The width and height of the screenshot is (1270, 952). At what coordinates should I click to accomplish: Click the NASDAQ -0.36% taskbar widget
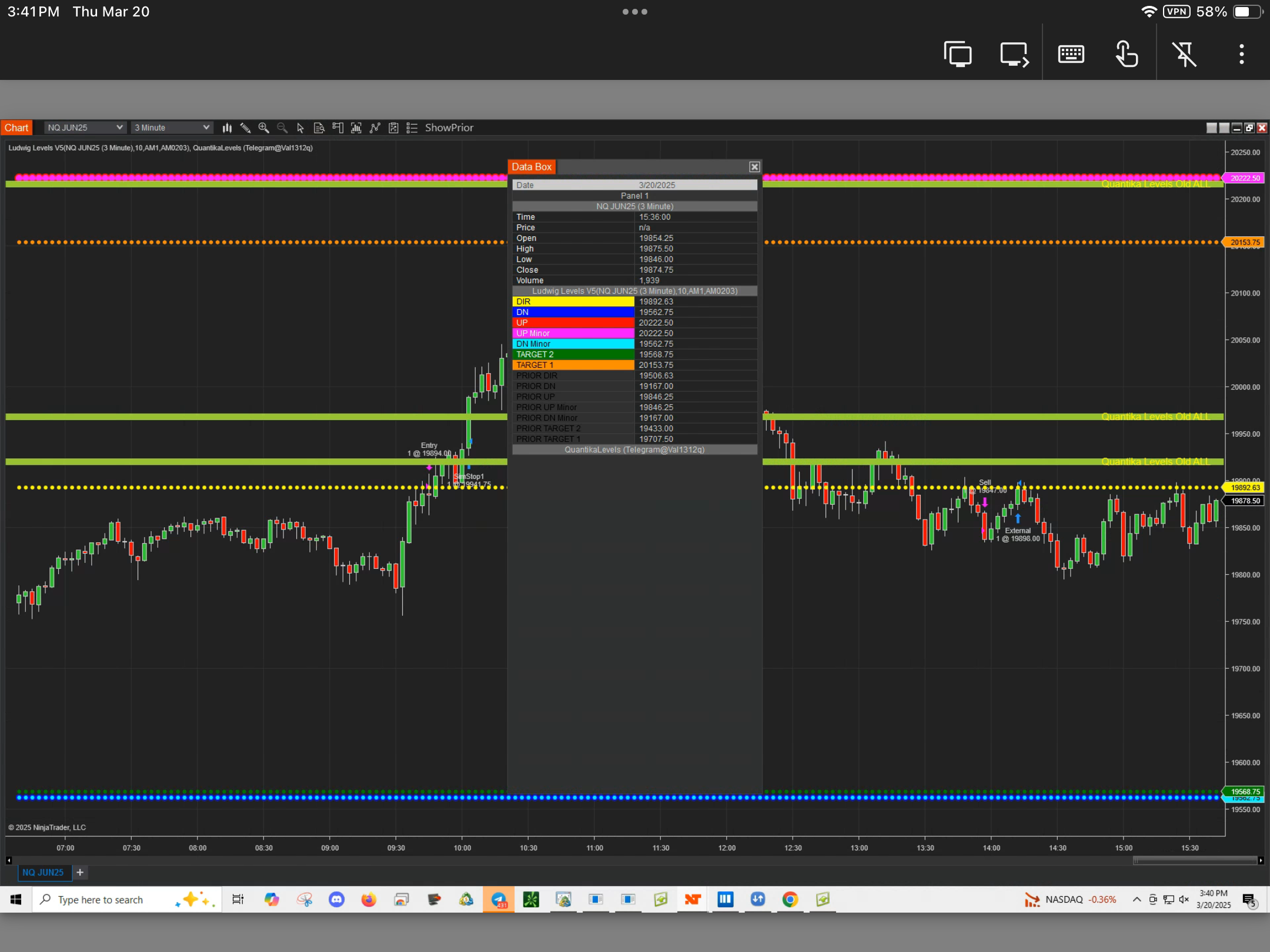tap(1070, 899)
